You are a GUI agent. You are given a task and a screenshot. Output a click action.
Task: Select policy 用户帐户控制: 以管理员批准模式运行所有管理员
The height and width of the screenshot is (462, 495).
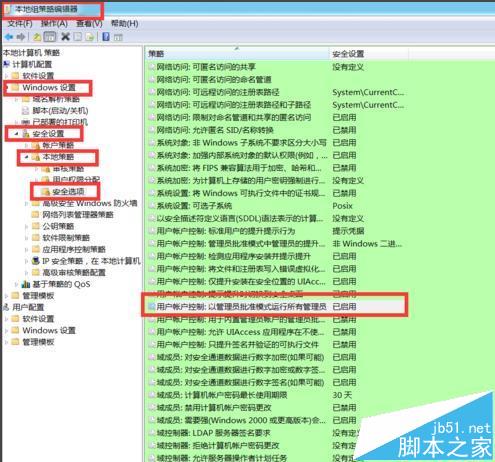[241, 307]
